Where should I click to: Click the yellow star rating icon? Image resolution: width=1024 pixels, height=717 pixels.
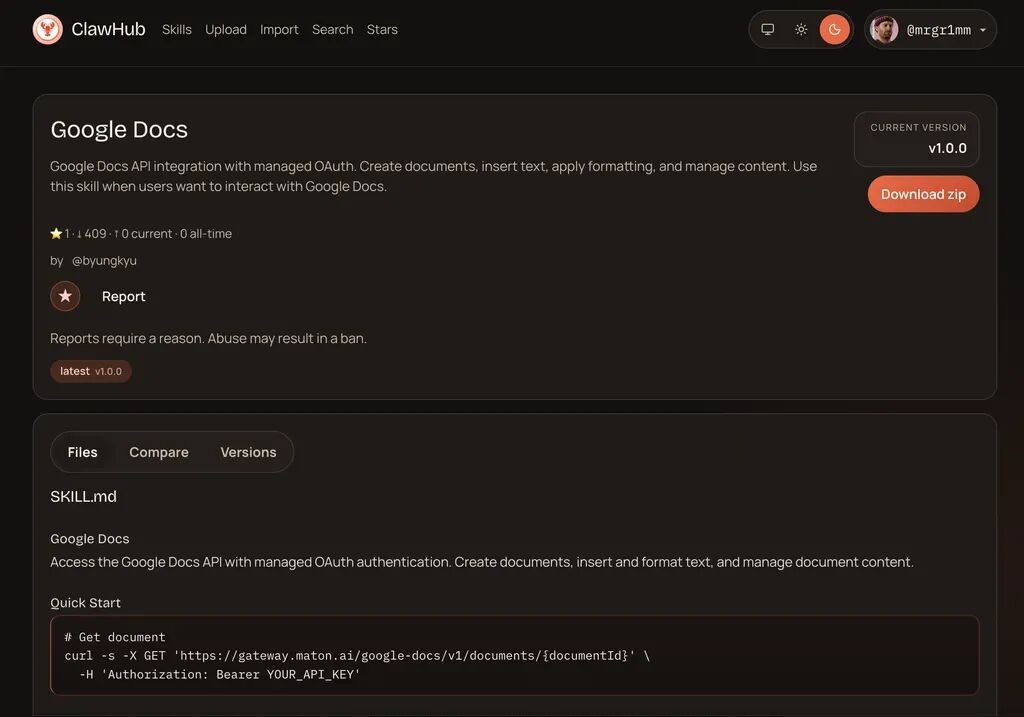point(56,233)
